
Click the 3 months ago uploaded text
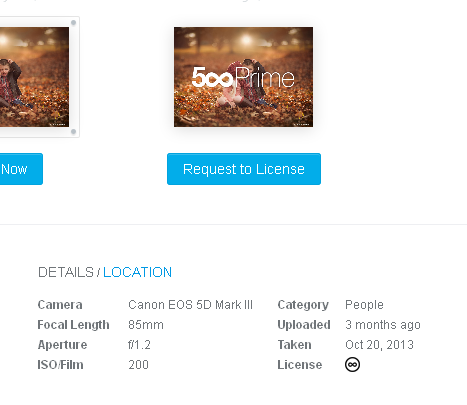point(383,325)
